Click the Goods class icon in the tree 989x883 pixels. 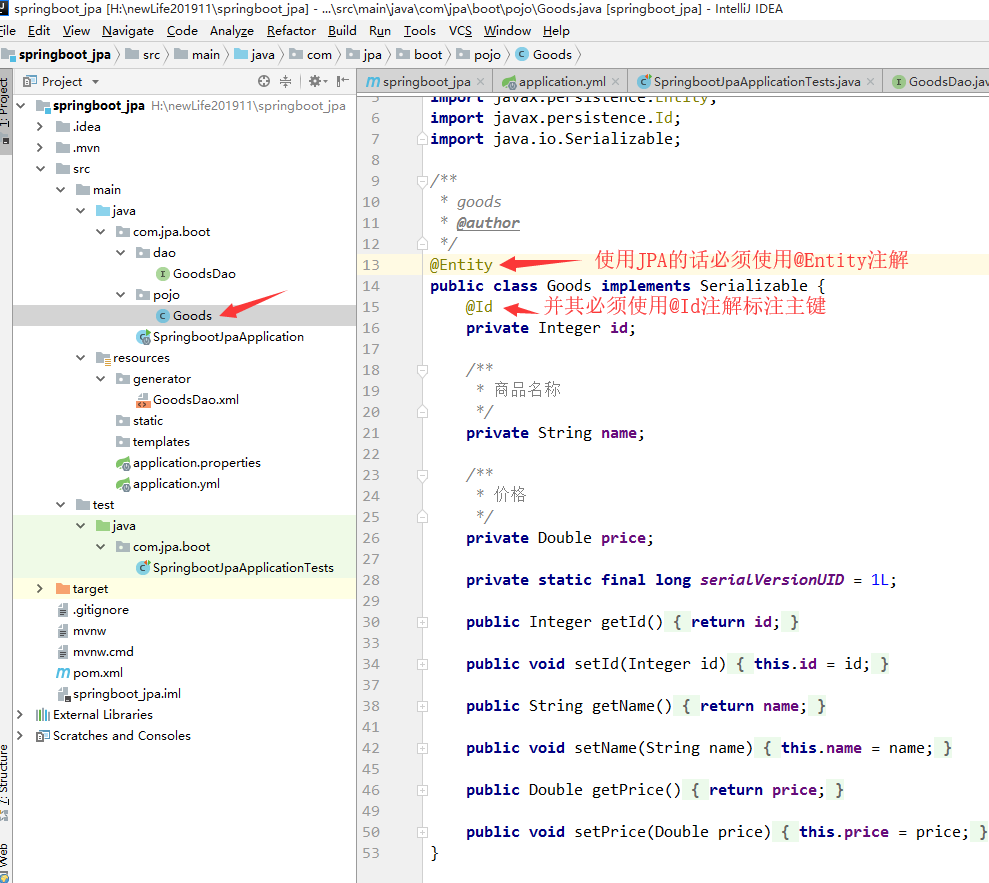pos(166,315)
